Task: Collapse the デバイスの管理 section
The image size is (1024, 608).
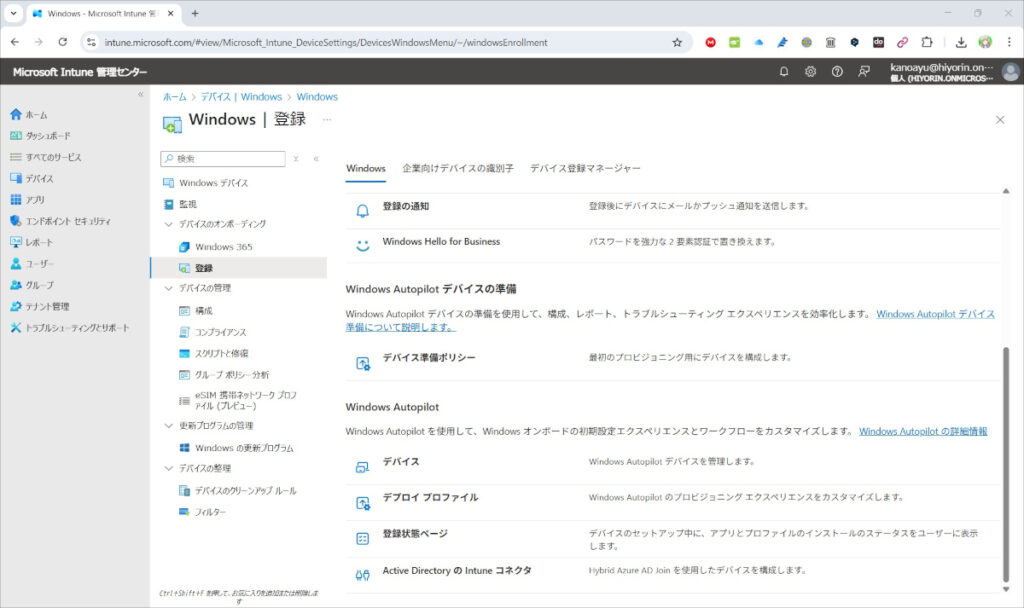Action: click(x=168, y=288)
